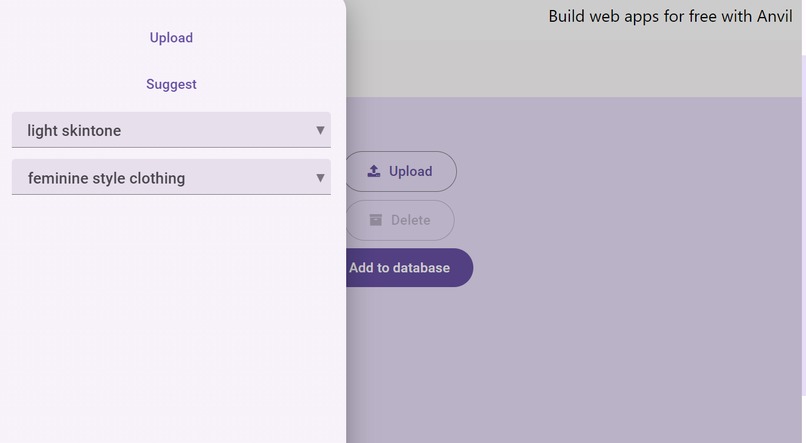This screenshot has width=806, height=443.
Task: Click the Add to database button
Action: coord(409,268)
